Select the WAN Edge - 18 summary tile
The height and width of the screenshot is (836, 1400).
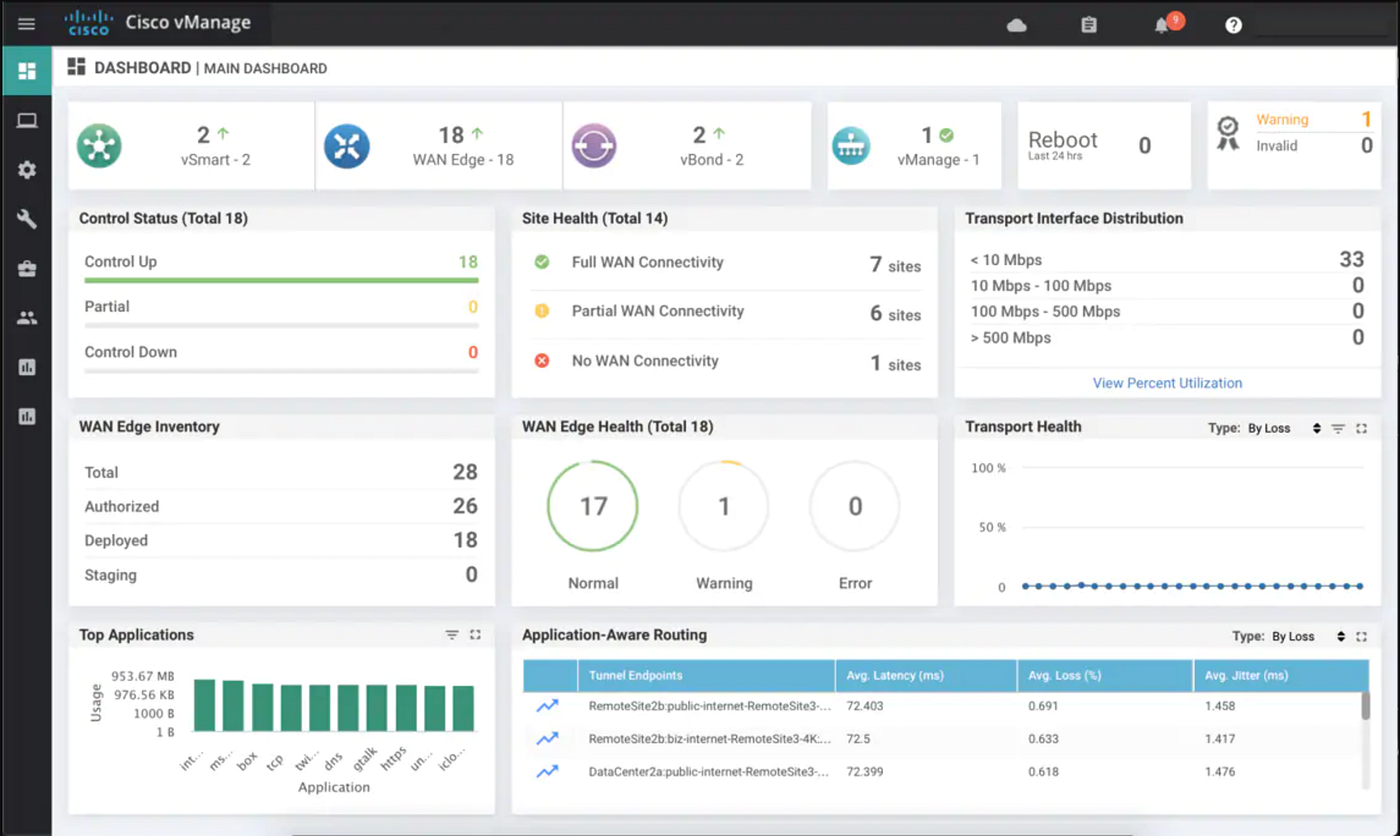coord(439,146)
